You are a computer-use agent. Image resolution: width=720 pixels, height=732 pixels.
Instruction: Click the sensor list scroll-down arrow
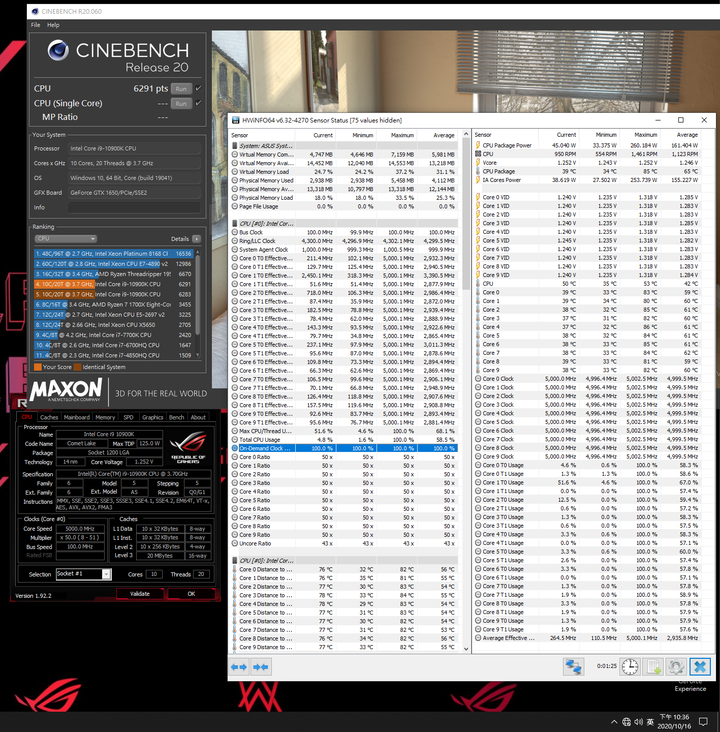pyautogui.click(x=466, y=648)
